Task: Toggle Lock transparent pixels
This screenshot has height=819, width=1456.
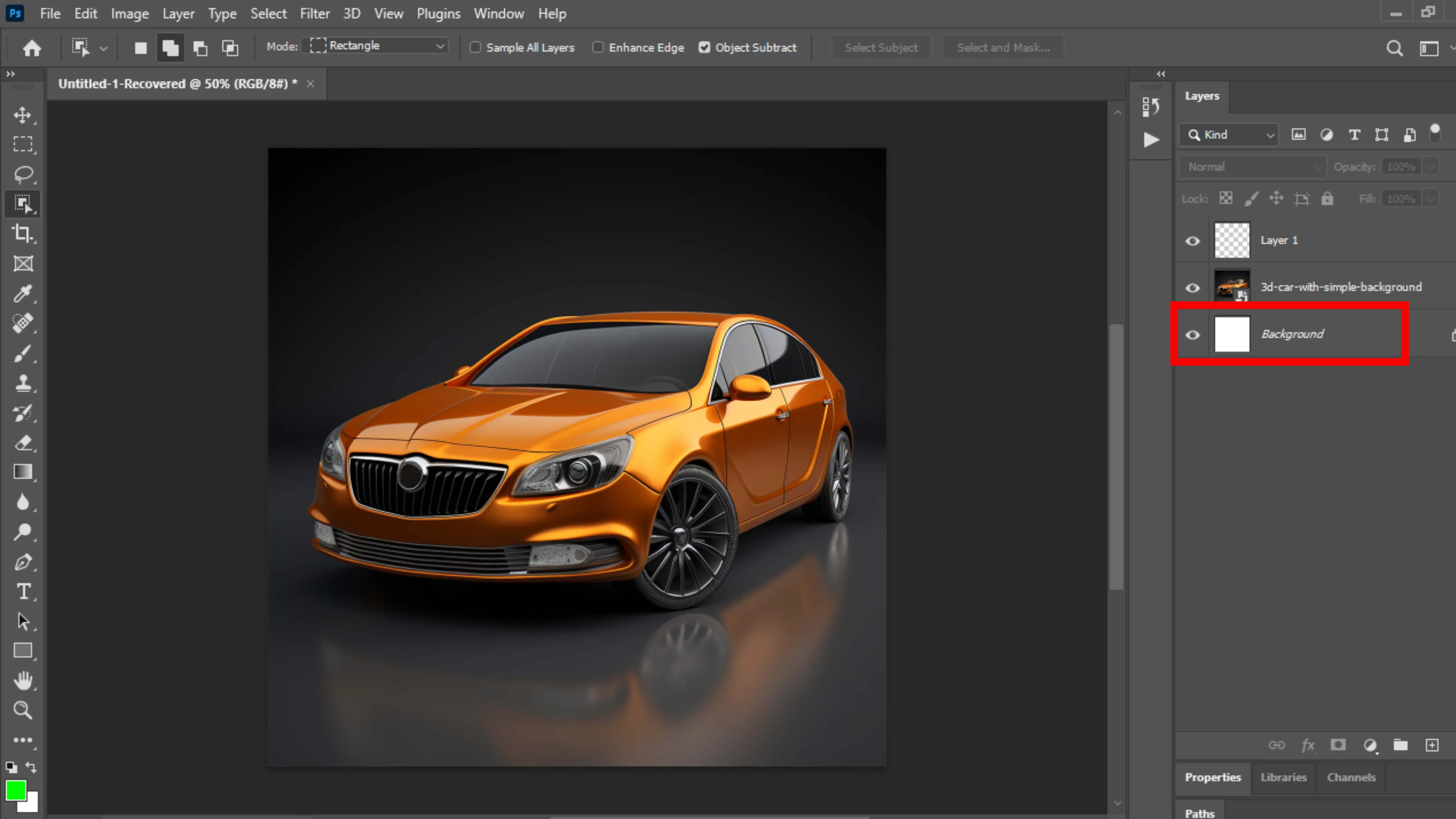Action: pyautogui.click(x=1225, y=199)
